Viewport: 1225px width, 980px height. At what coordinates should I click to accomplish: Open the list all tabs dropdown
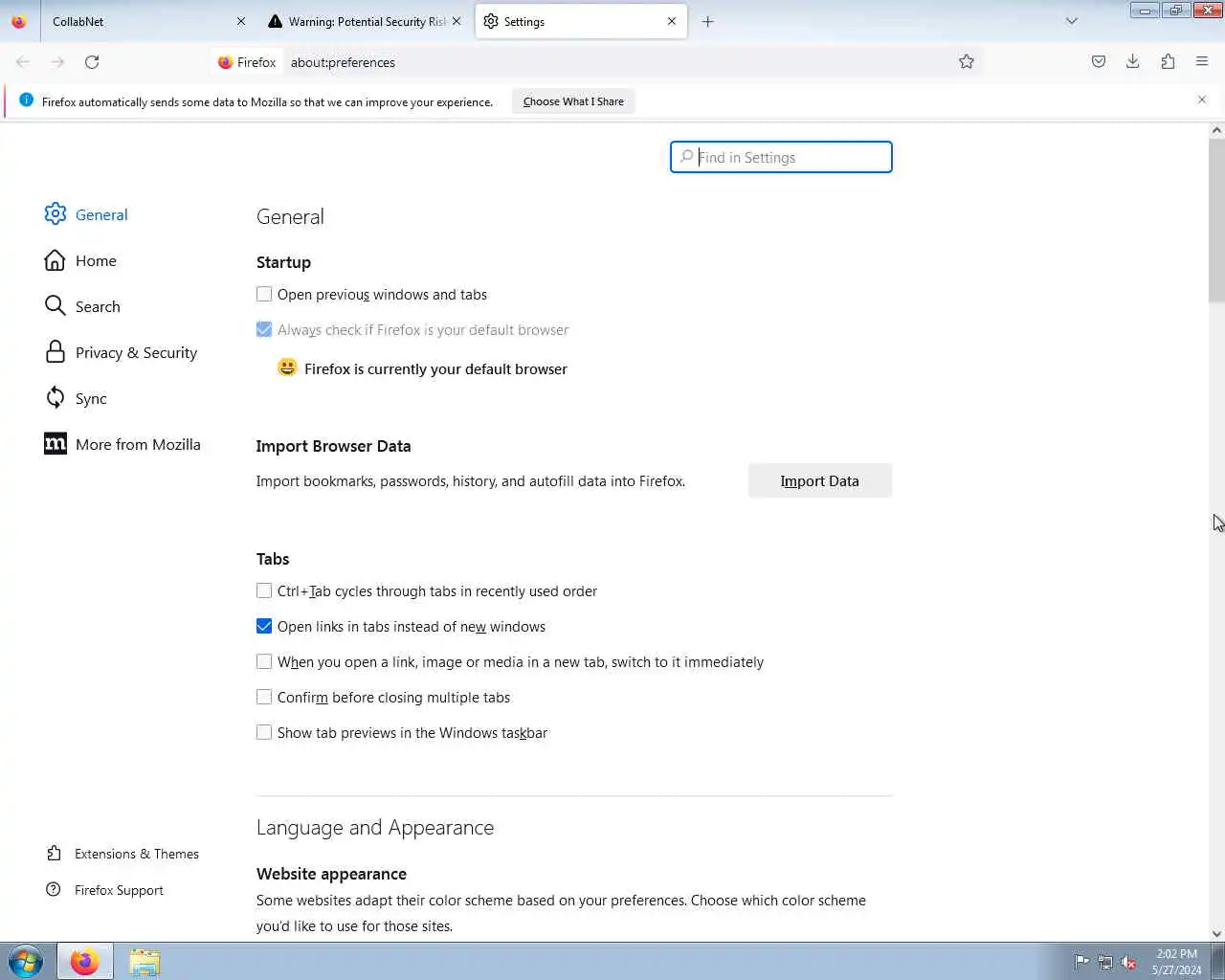[x=1072, y=21]
